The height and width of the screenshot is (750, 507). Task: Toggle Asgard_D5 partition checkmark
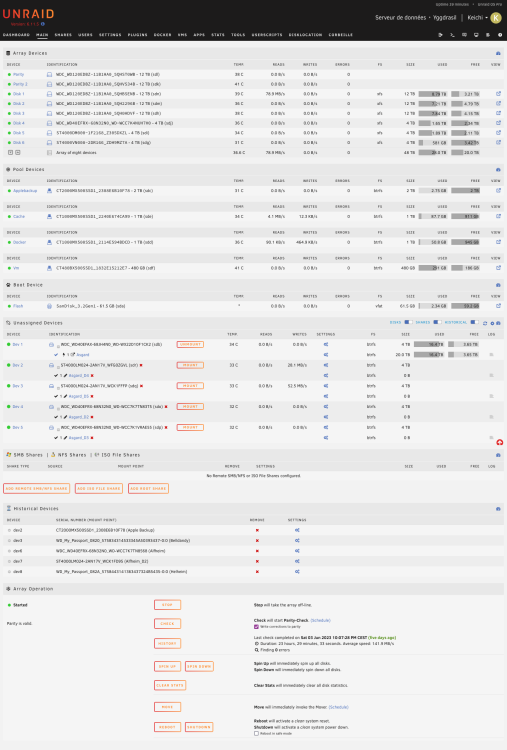(56, 396)
